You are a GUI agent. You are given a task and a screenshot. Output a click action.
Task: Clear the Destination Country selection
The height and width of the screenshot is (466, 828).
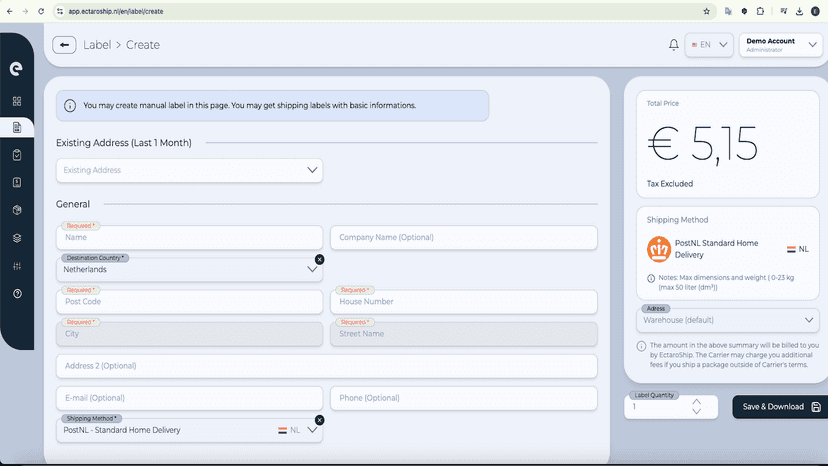pyautogui.click(x=319, y=259)
